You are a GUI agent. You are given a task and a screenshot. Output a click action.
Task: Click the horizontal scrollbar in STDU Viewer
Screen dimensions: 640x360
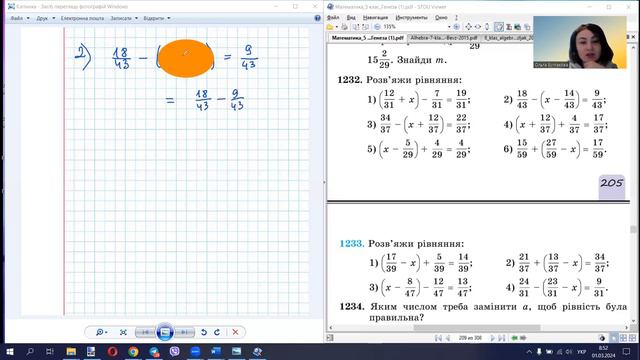[x=478, y=327]
